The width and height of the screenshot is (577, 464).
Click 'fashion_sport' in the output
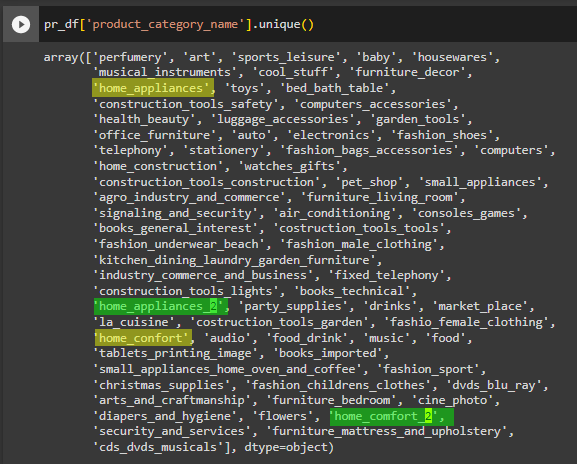[x=428, y=369]
